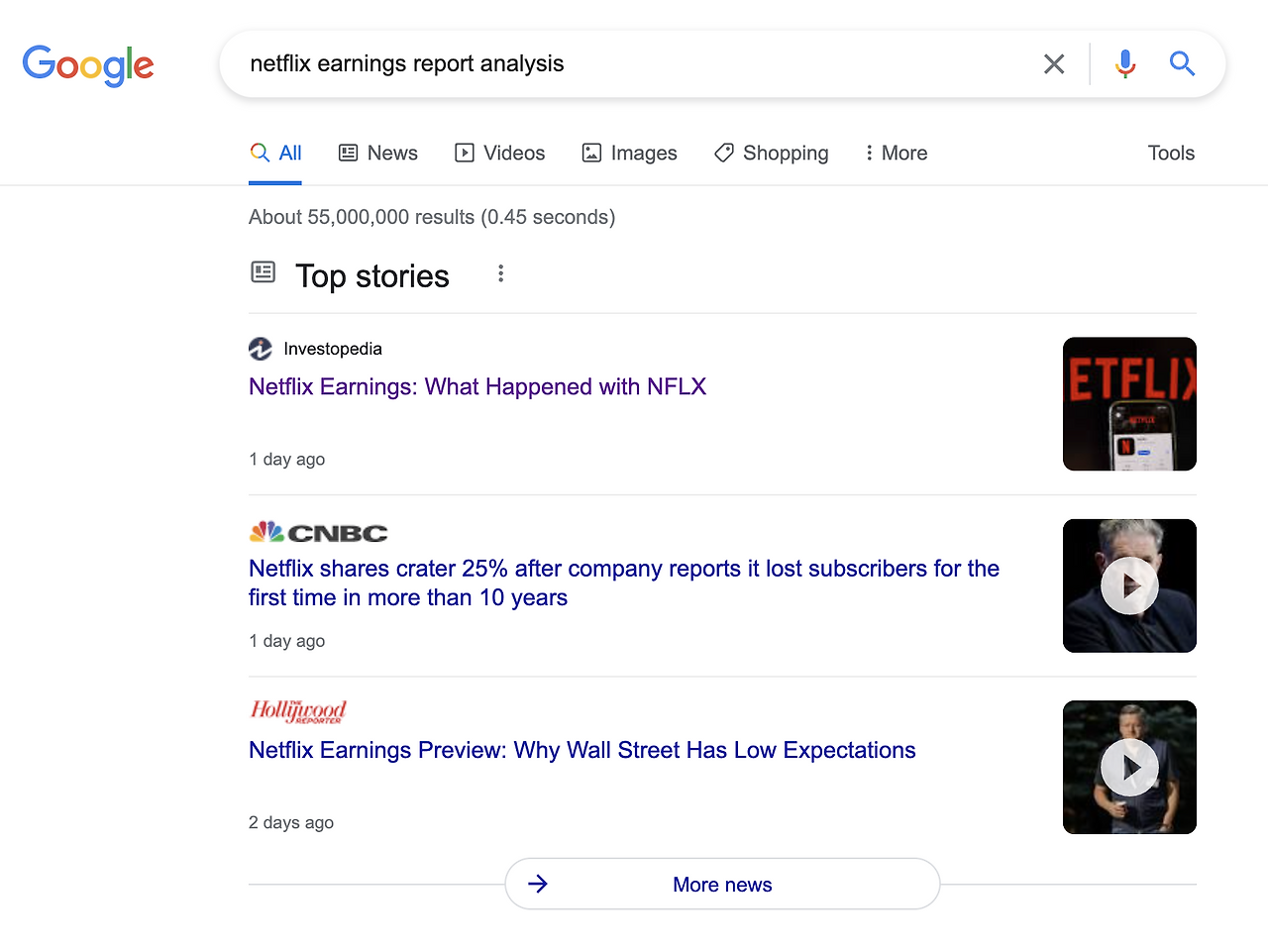This screenshot has width=1268, height=952.
Task: Open the Tools search options
Action: pyautogui.click(x=1171, y=154)
